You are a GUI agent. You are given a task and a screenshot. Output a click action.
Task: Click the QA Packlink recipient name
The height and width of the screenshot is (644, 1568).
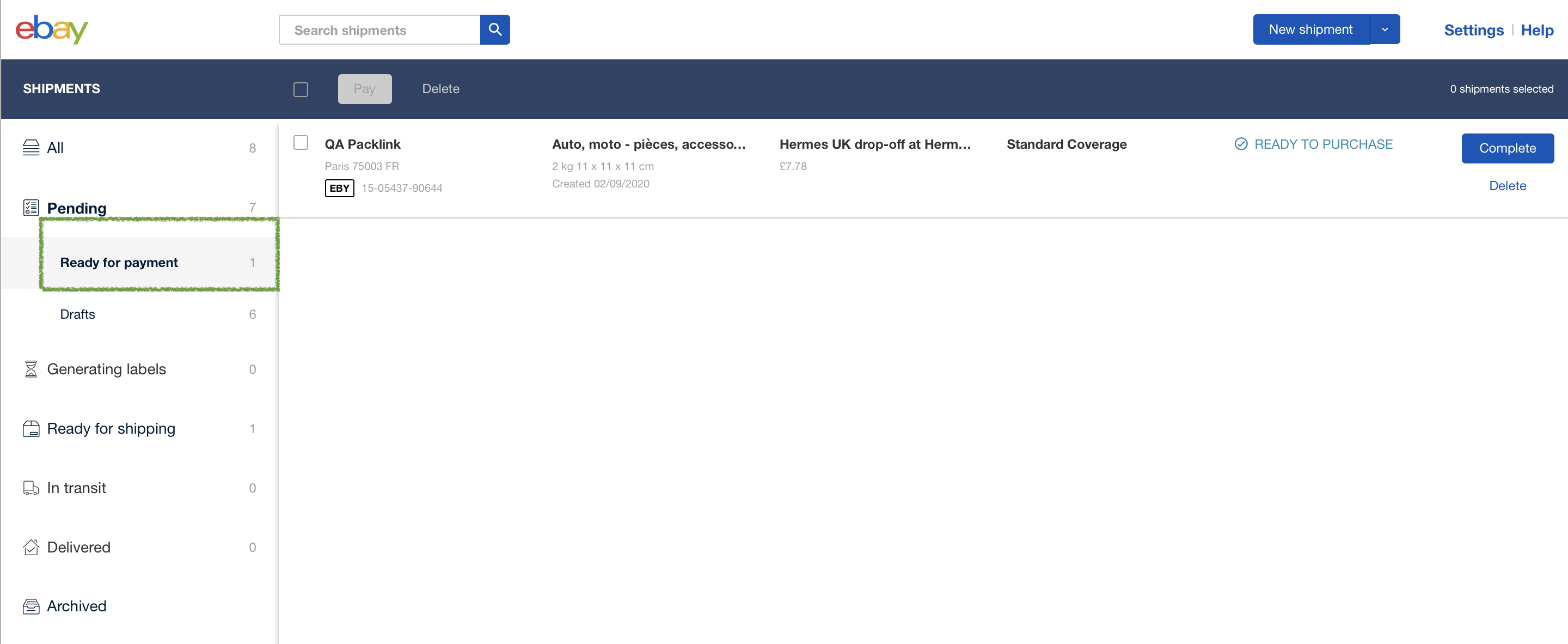click(363, 144)
